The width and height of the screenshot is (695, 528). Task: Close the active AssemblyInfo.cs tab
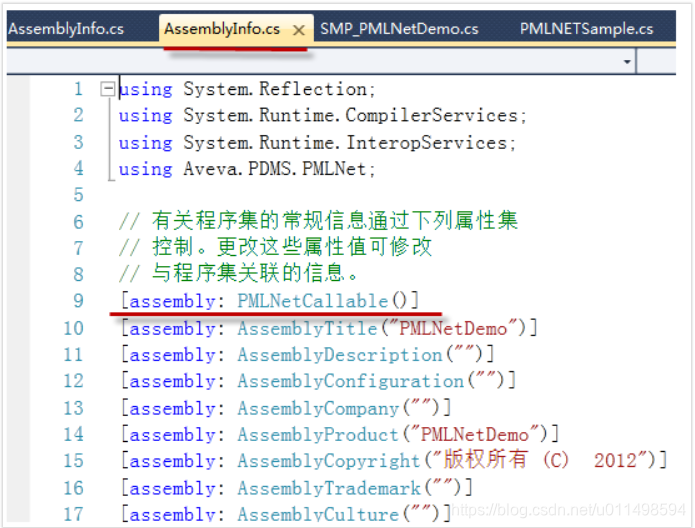click(297, 30)
